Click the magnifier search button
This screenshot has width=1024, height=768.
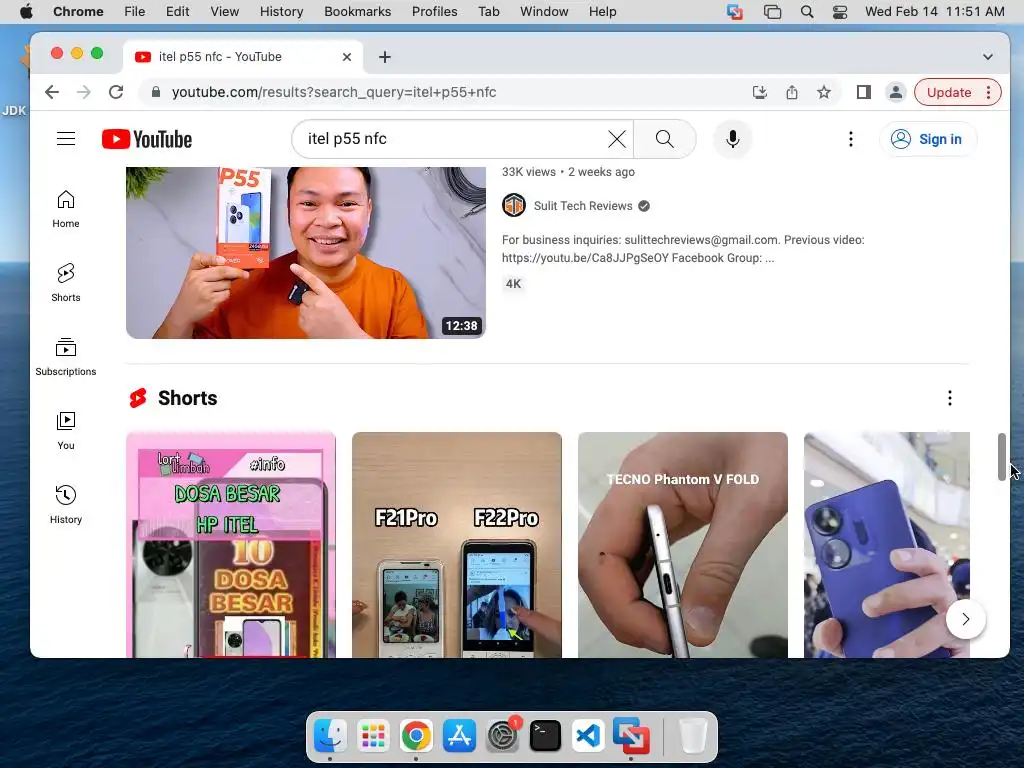point(664,139)
